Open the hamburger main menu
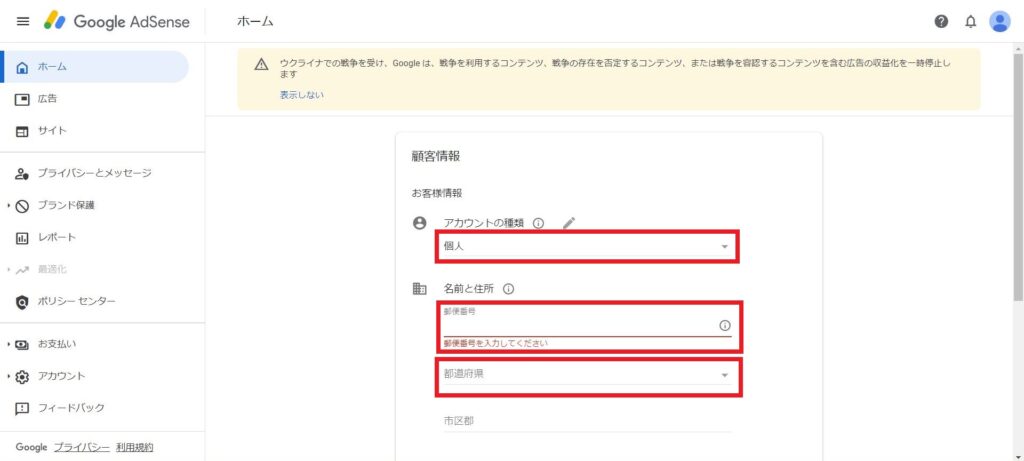 pos(23,21)
